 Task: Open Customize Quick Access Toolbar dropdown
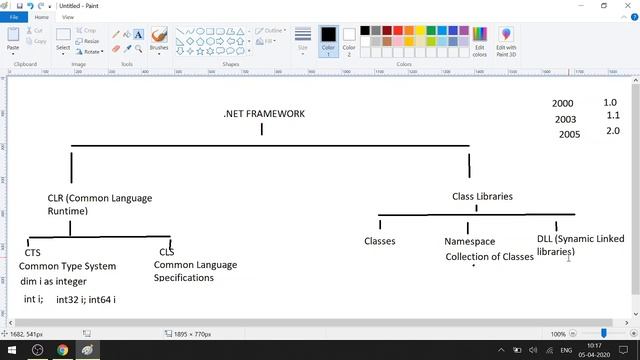50,6
